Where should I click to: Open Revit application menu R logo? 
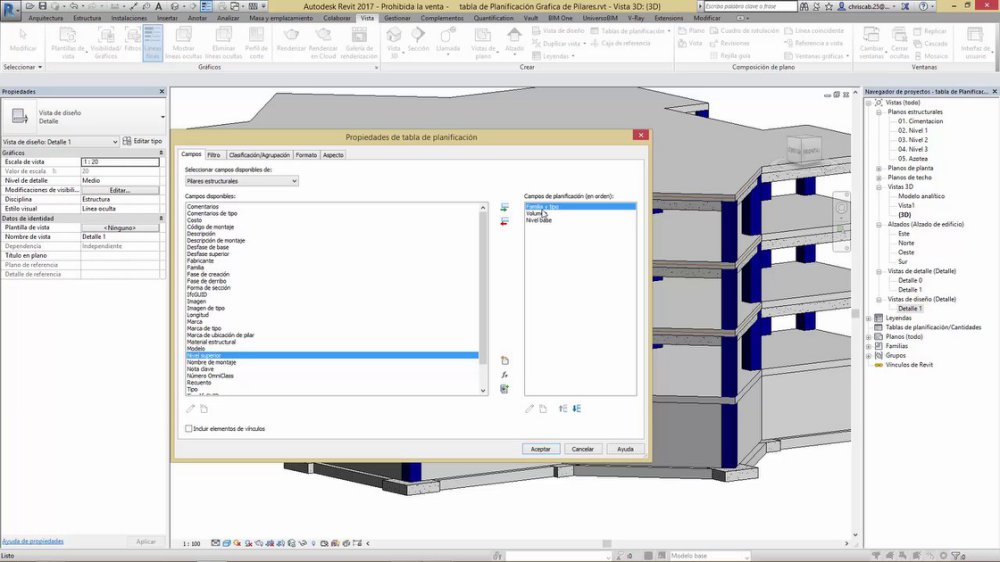pyautogui.click(x=10, y=11)
